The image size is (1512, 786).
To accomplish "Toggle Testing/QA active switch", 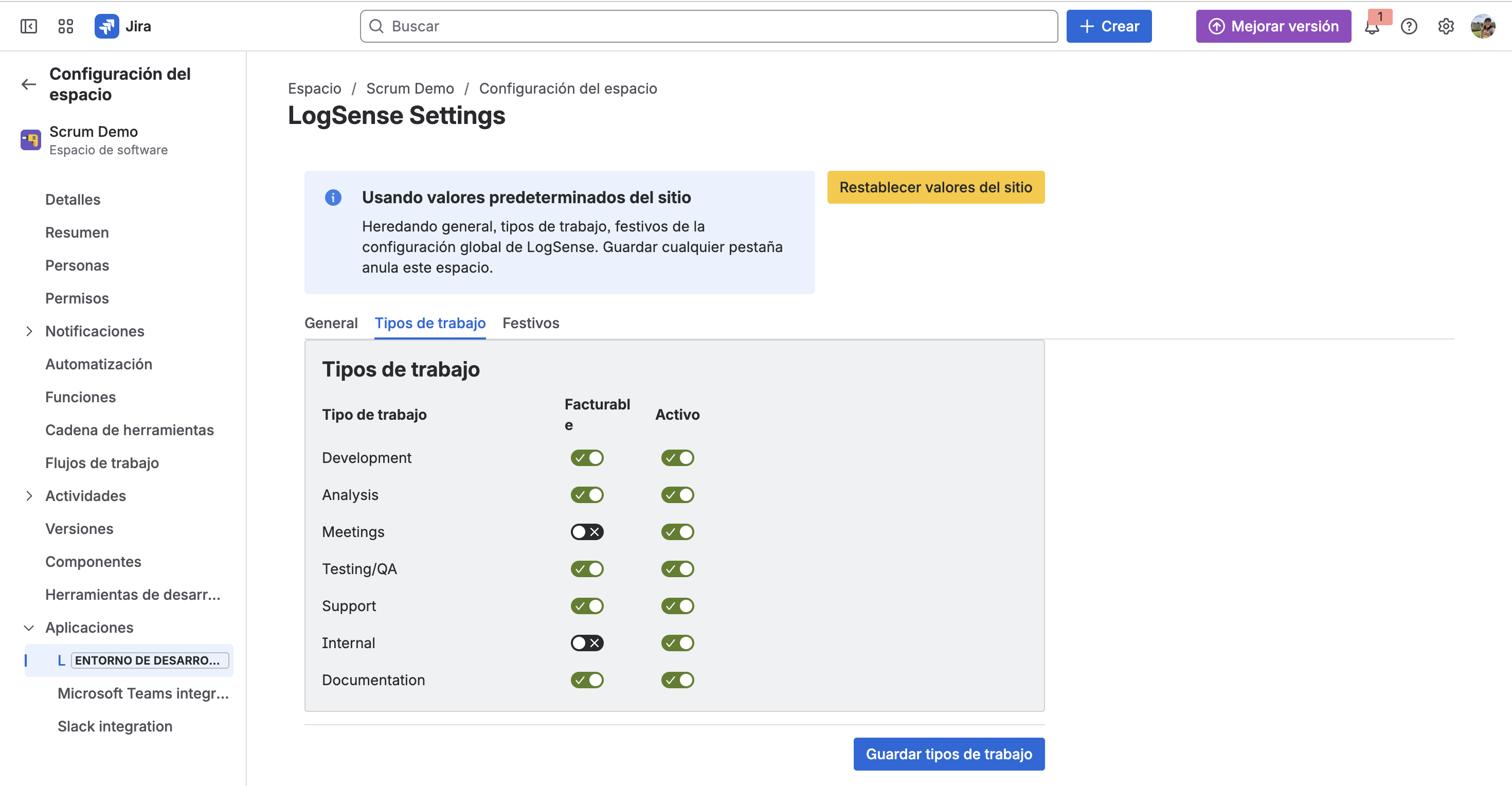I will [677, 569].
